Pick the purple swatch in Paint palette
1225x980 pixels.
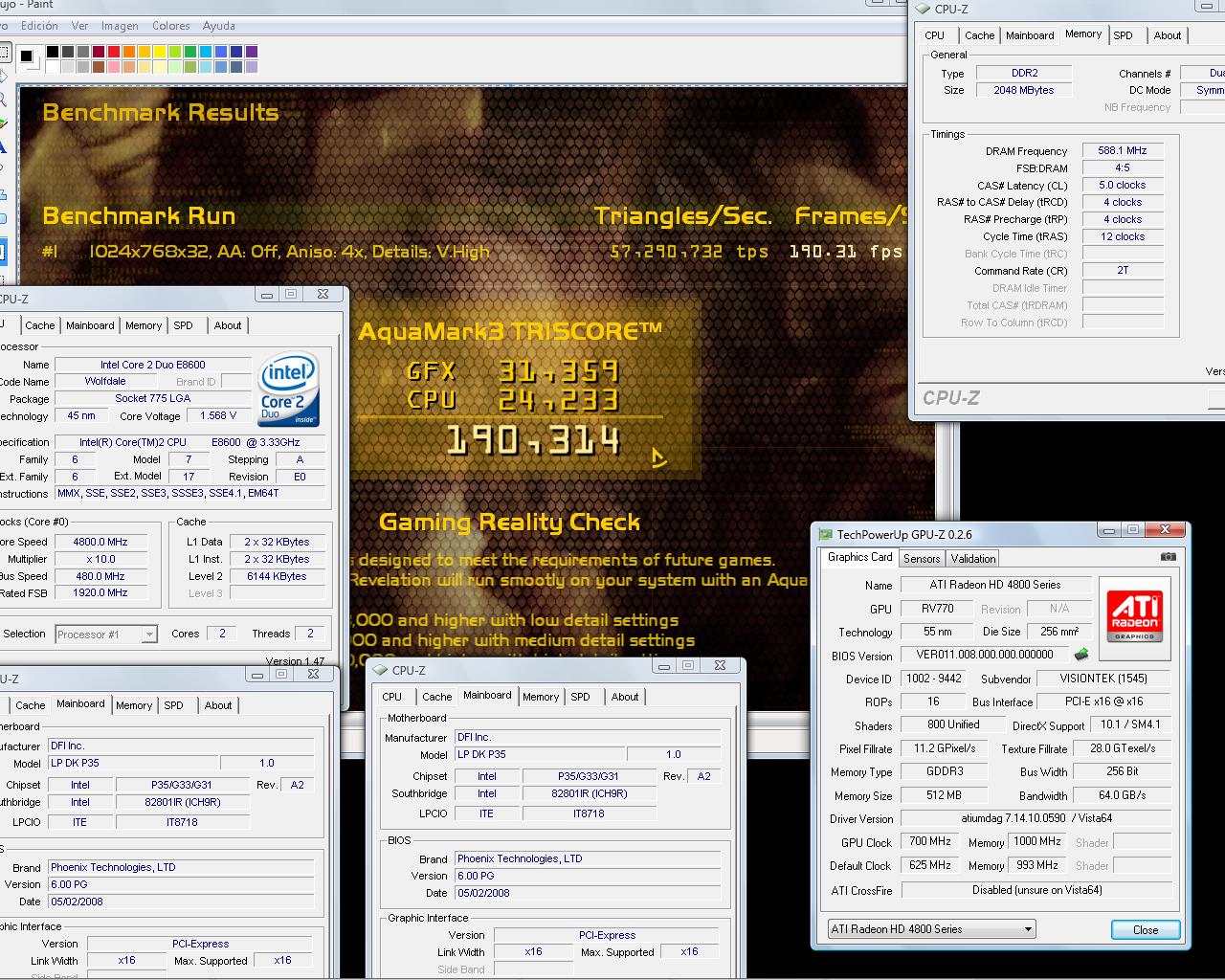click(252, 52)
